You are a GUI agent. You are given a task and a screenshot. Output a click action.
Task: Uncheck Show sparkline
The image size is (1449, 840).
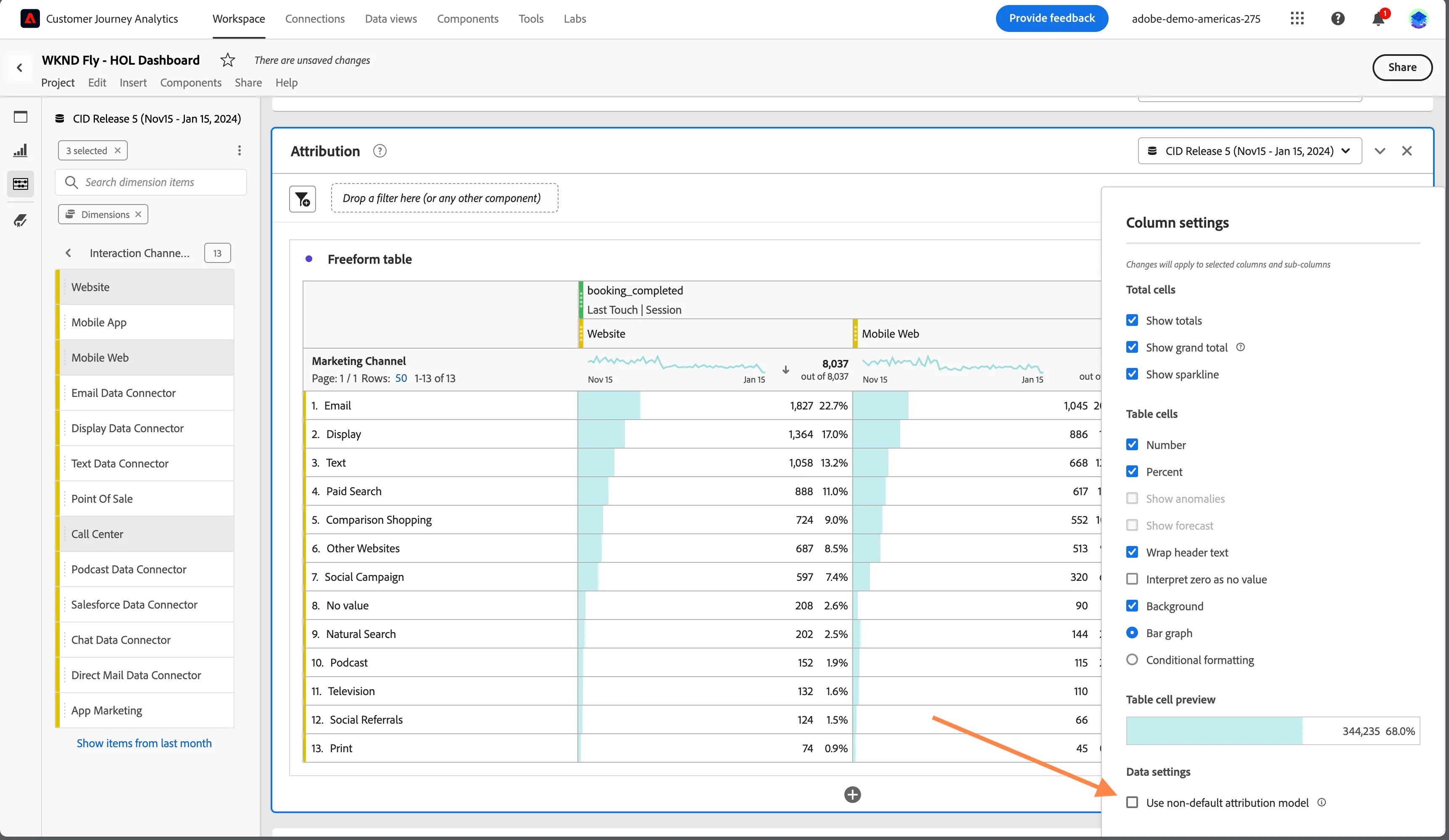coord(1132,374)
